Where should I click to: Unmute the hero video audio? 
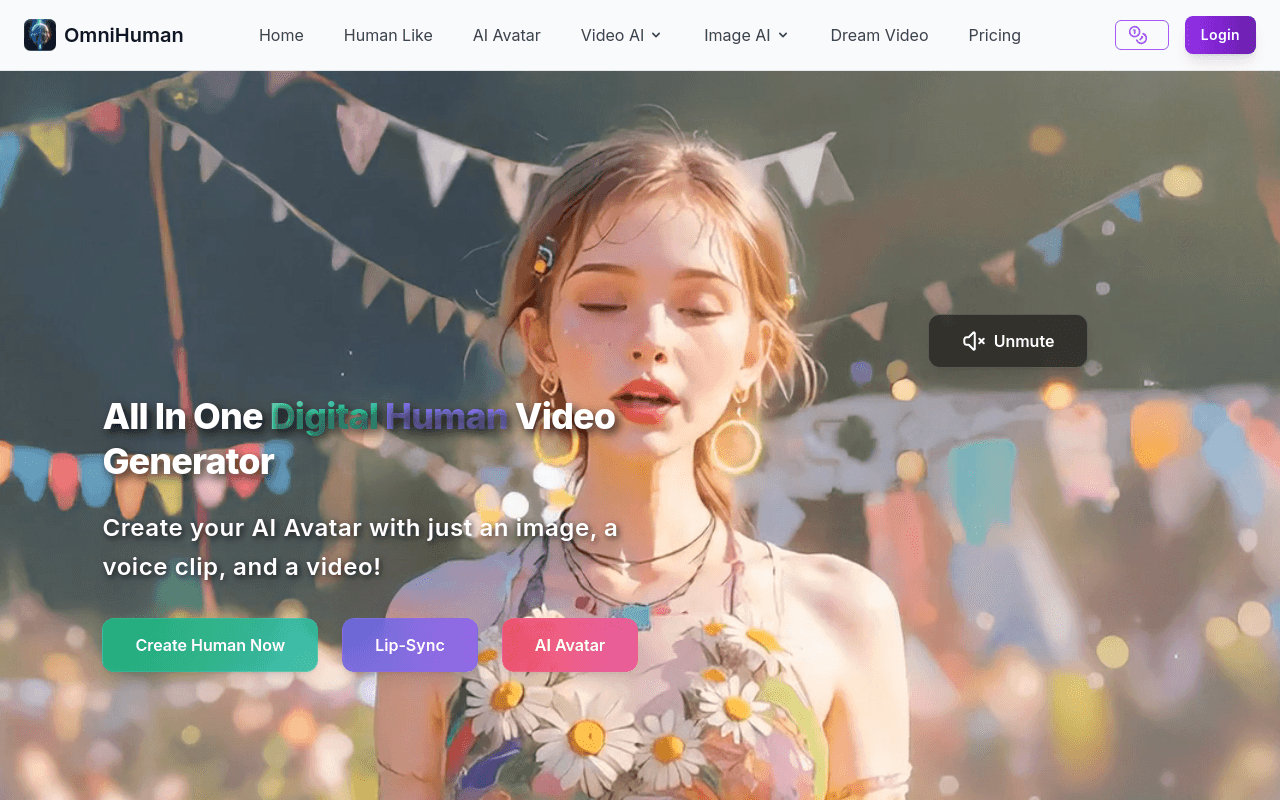[1008, 341]
